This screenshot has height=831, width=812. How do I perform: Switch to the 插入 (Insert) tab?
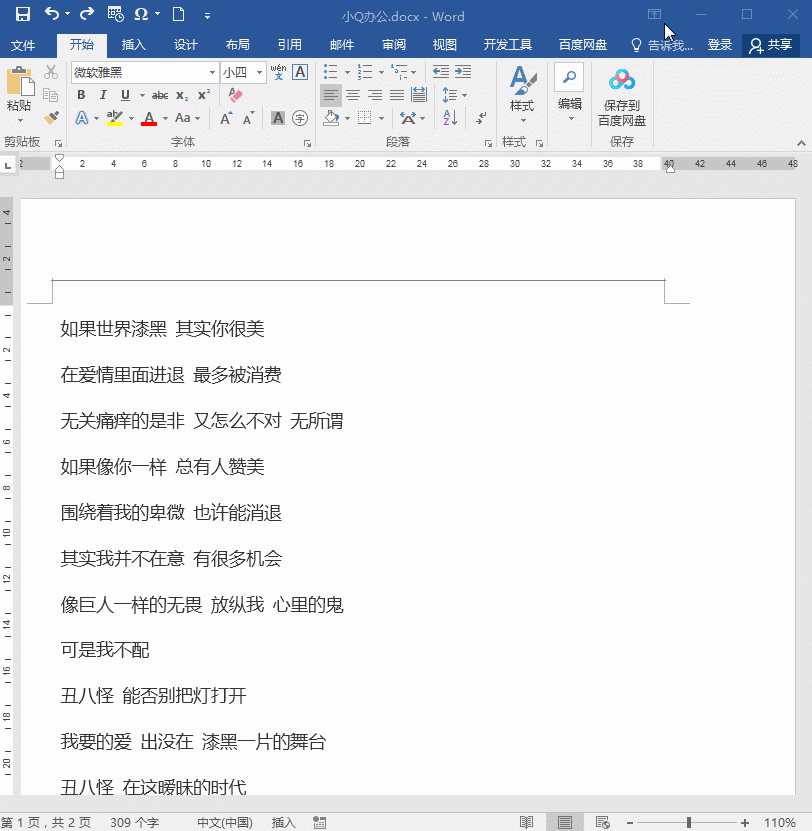coord(133,45)
